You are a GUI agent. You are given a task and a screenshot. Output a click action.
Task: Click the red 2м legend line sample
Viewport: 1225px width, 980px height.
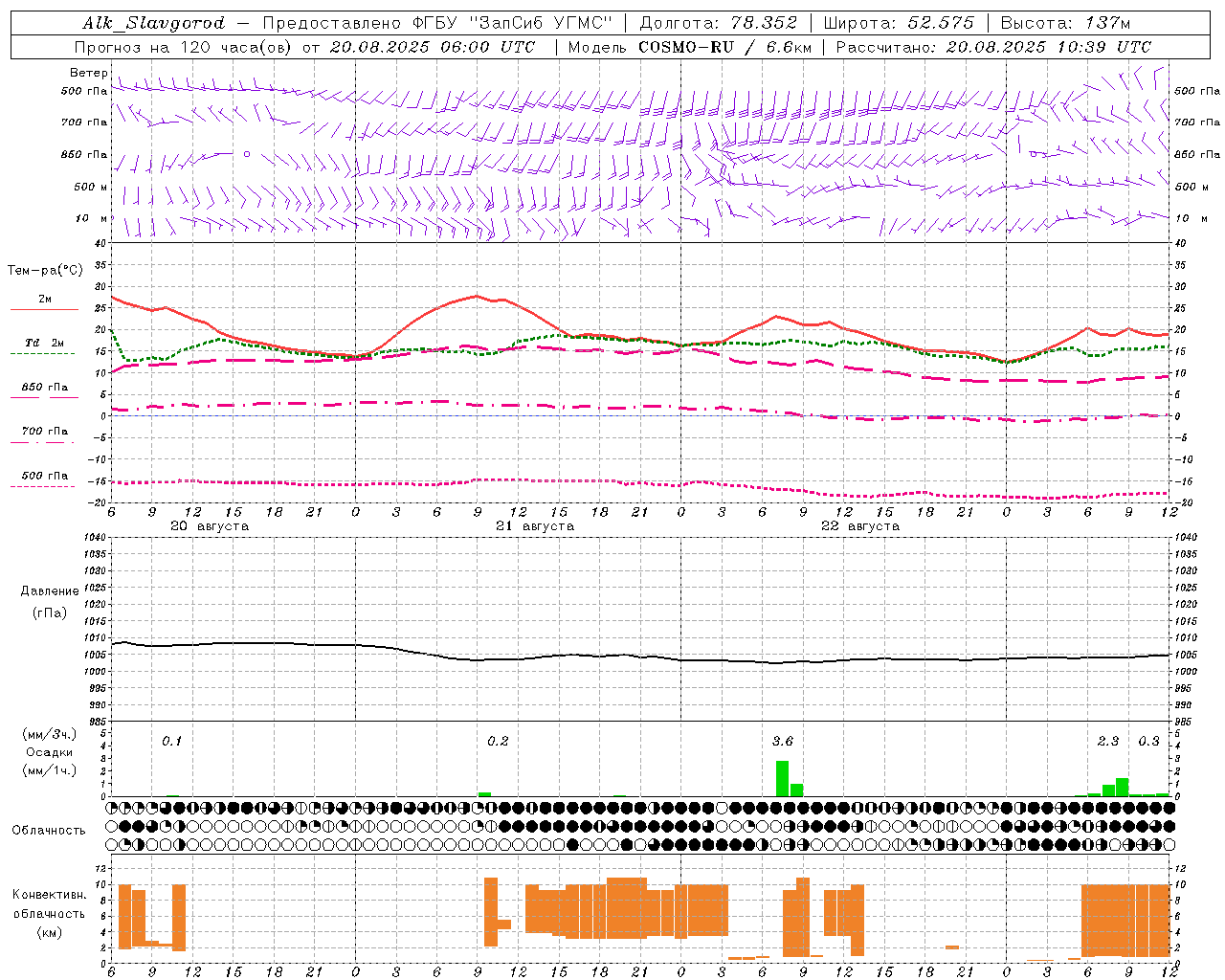tap(44, 310)
